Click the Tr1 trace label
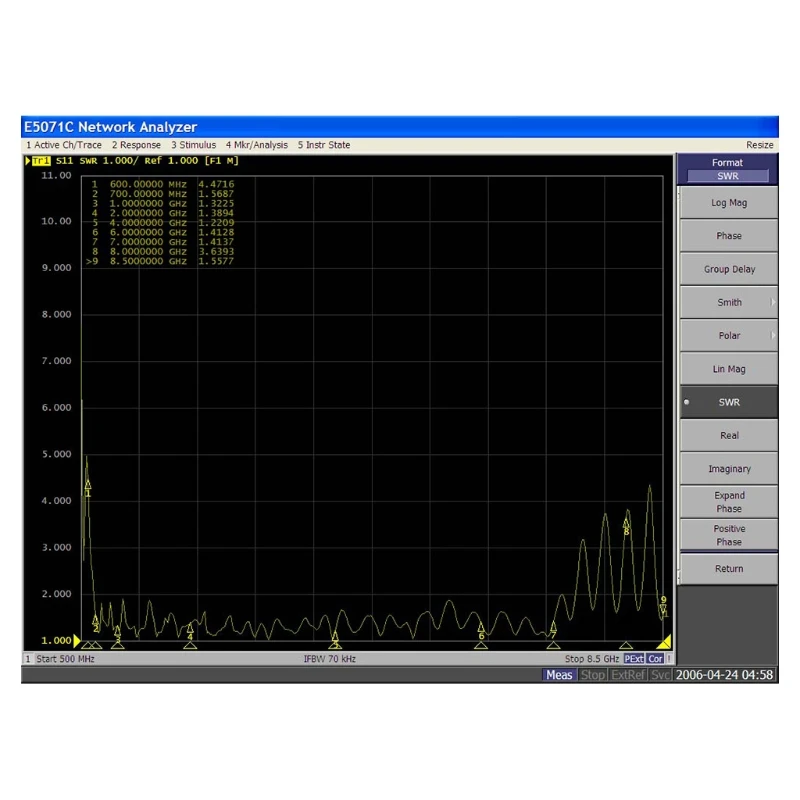This screenshot has height=800, width=800. click(41, 161)
